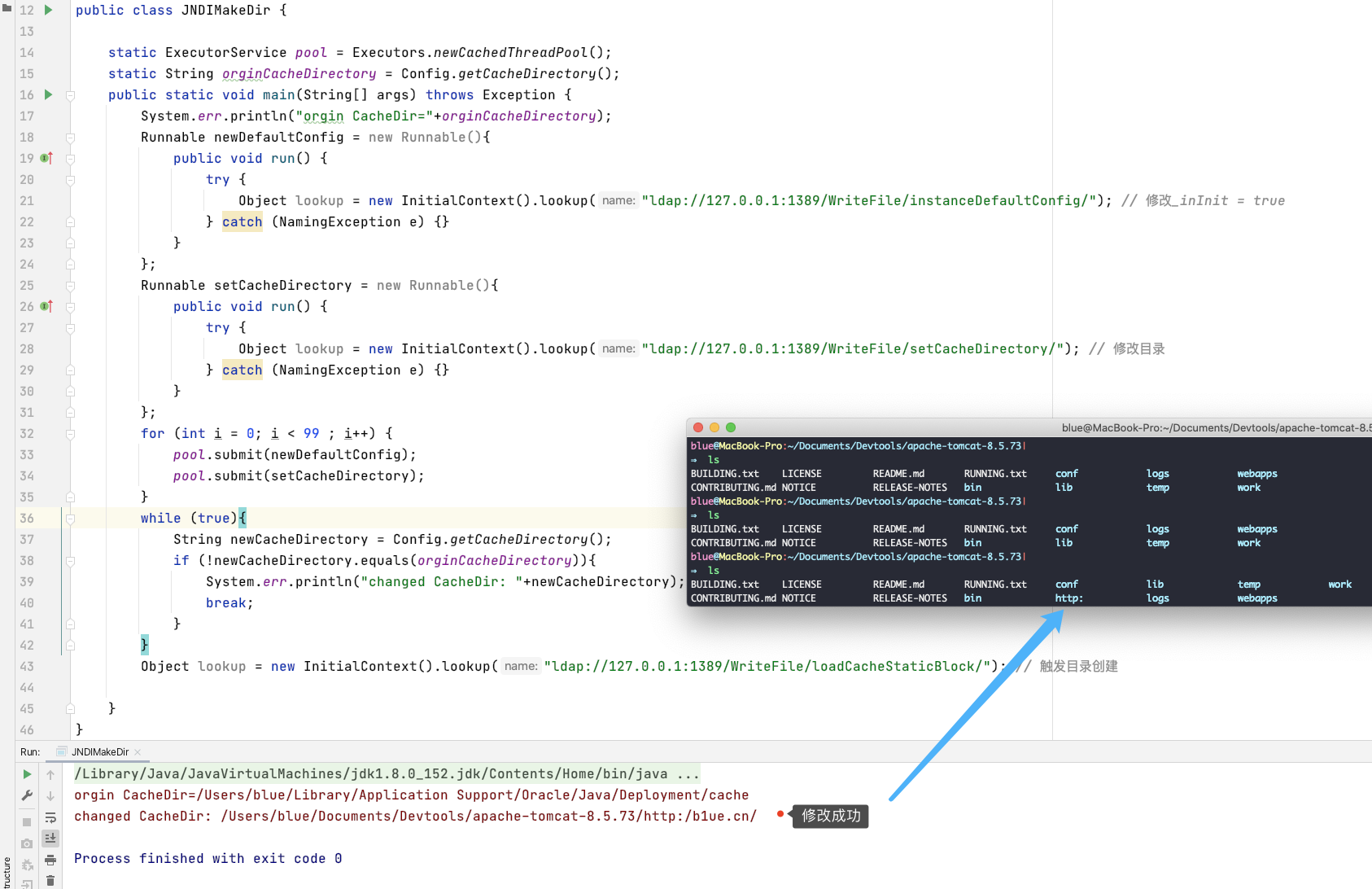Viewport: 1372px width, 889px height.
Task: Select the JNDIMakeDir run tab
Action: click(100, 751)
